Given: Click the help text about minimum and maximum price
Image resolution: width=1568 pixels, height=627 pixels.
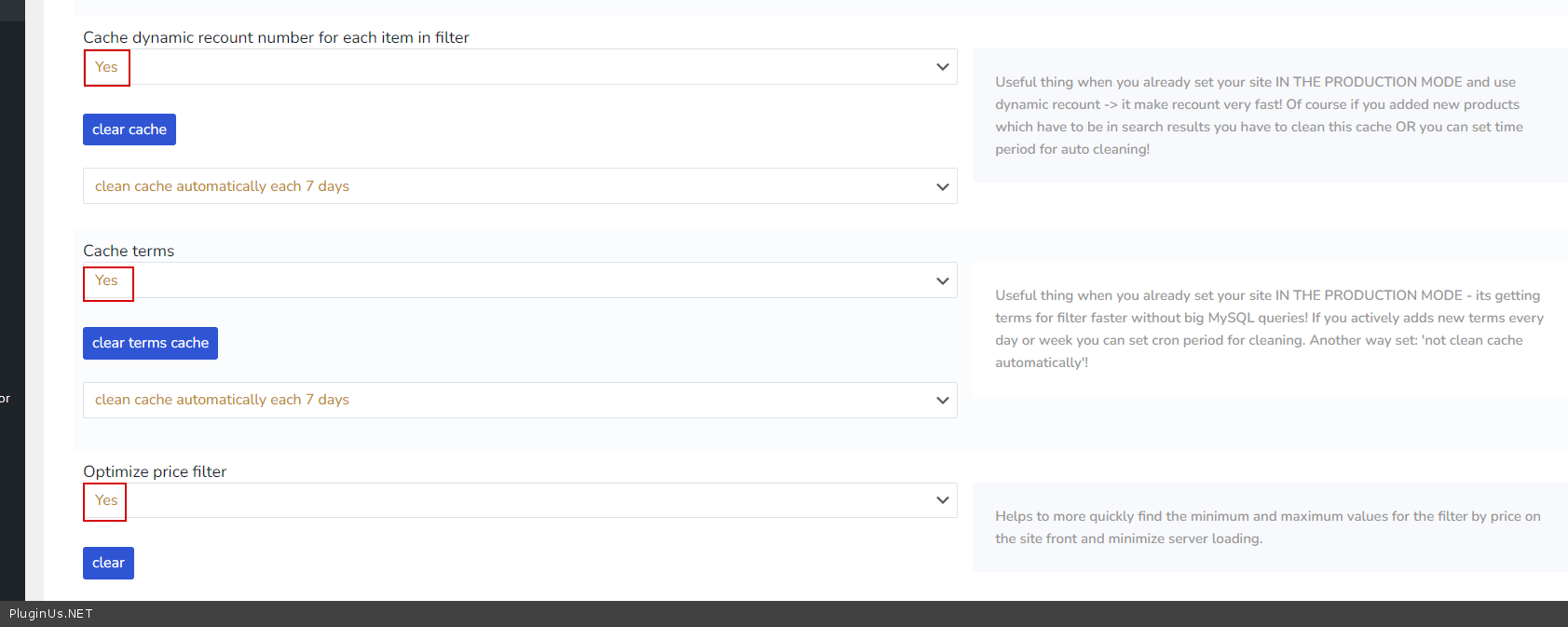Looking at the screenshot, I should click(1267, 527).
